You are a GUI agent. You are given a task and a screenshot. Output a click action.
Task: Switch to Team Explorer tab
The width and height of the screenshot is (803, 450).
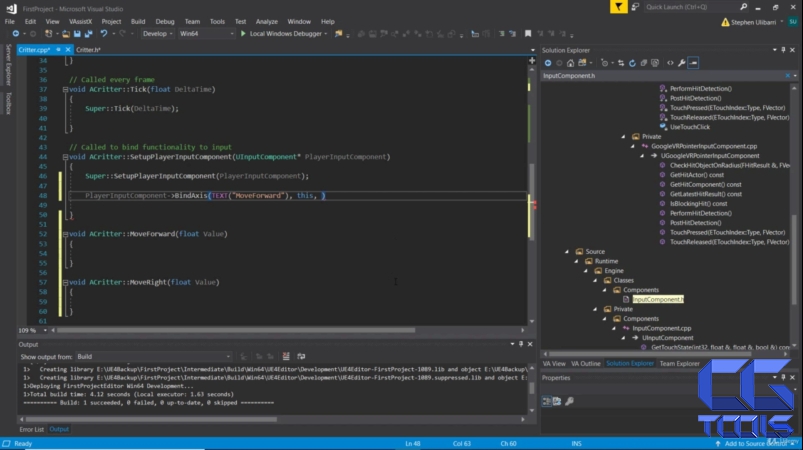click(680, 363)
